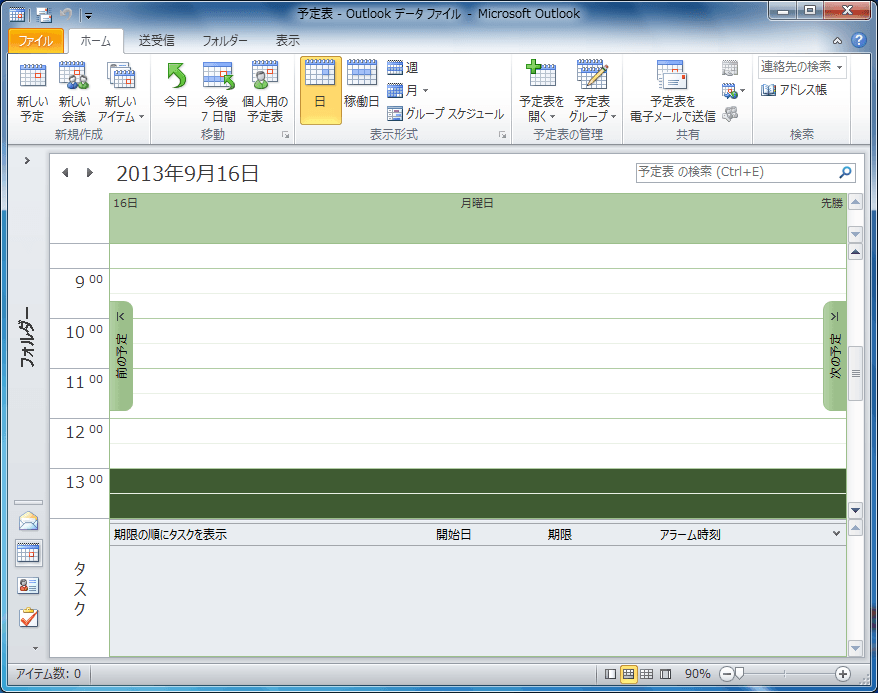
Task: Open Mail from the navigation icons
Action: 28,522
